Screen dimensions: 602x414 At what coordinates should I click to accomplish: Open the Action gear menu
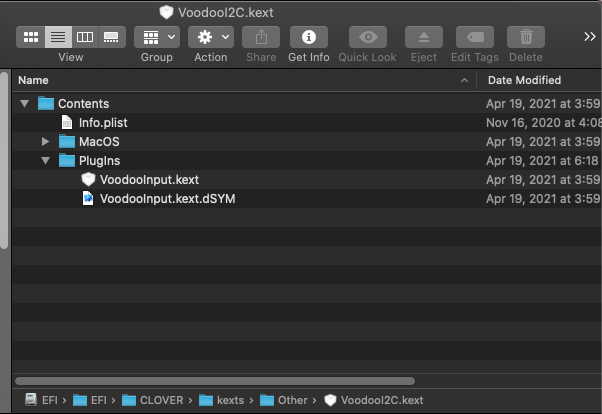click(x=211, y=37)
